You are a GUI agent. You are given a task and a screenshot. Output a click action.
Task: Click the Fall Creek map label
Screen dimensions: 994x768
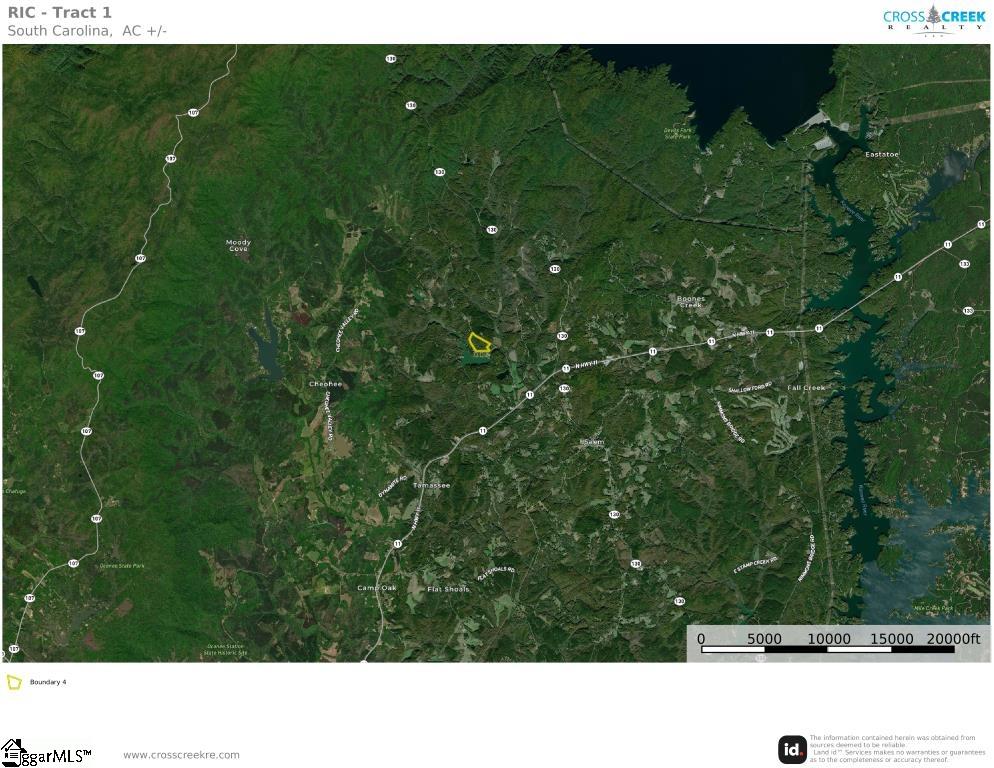pos(806,388)
